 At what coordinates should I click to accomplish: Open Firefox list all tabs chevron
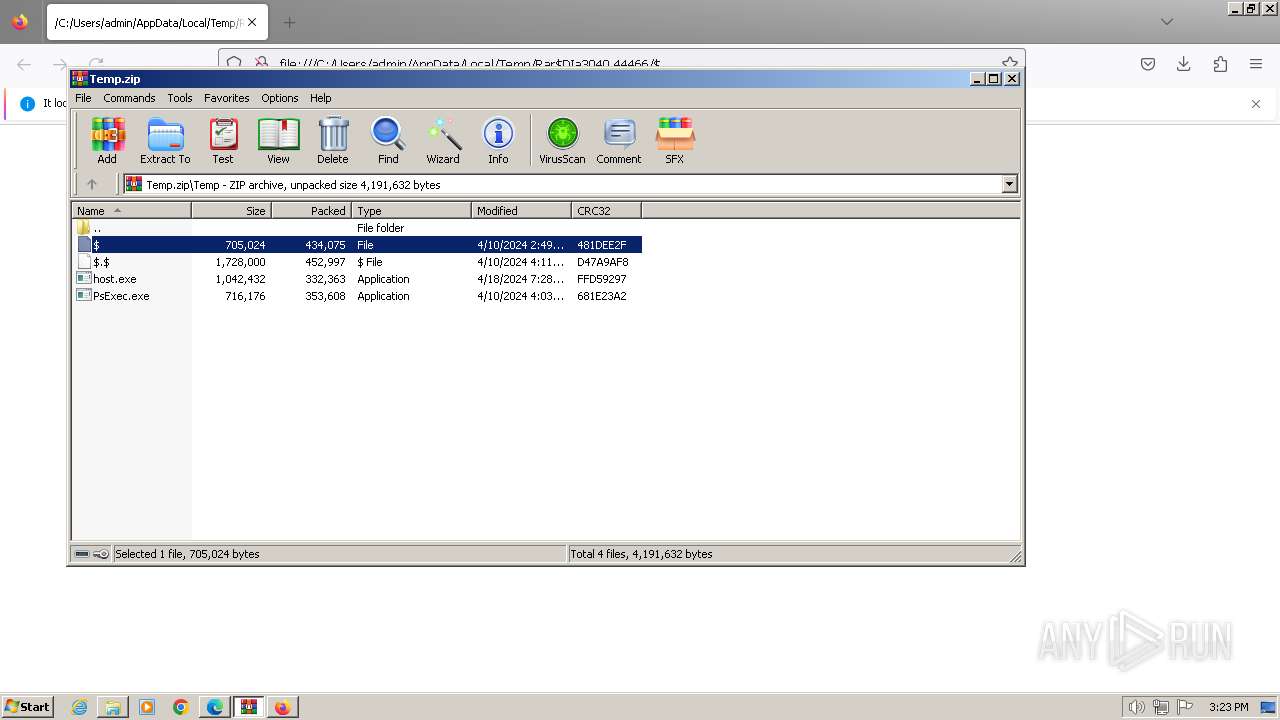[1167, 22]
